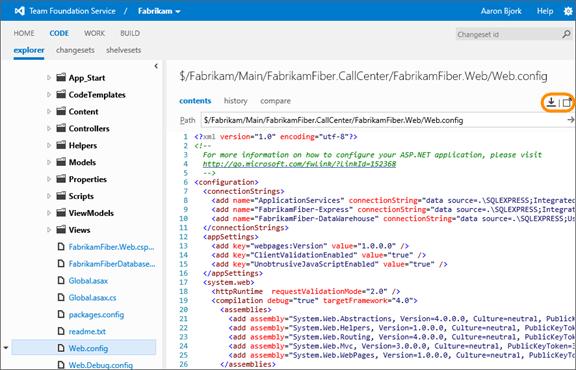The height and width of the screenshot is (370, 576).
Task: Click the Scripts folder icon
Action: coord(61,196)
